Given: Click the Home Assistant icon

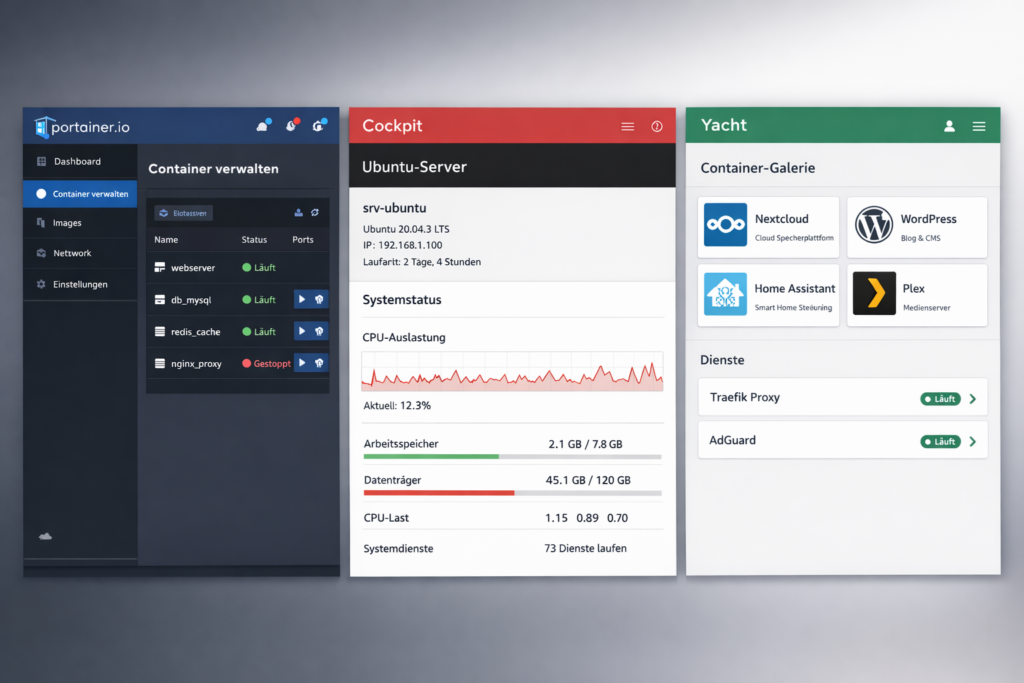Looking at the screenshot, I should [x=725, y=295].
